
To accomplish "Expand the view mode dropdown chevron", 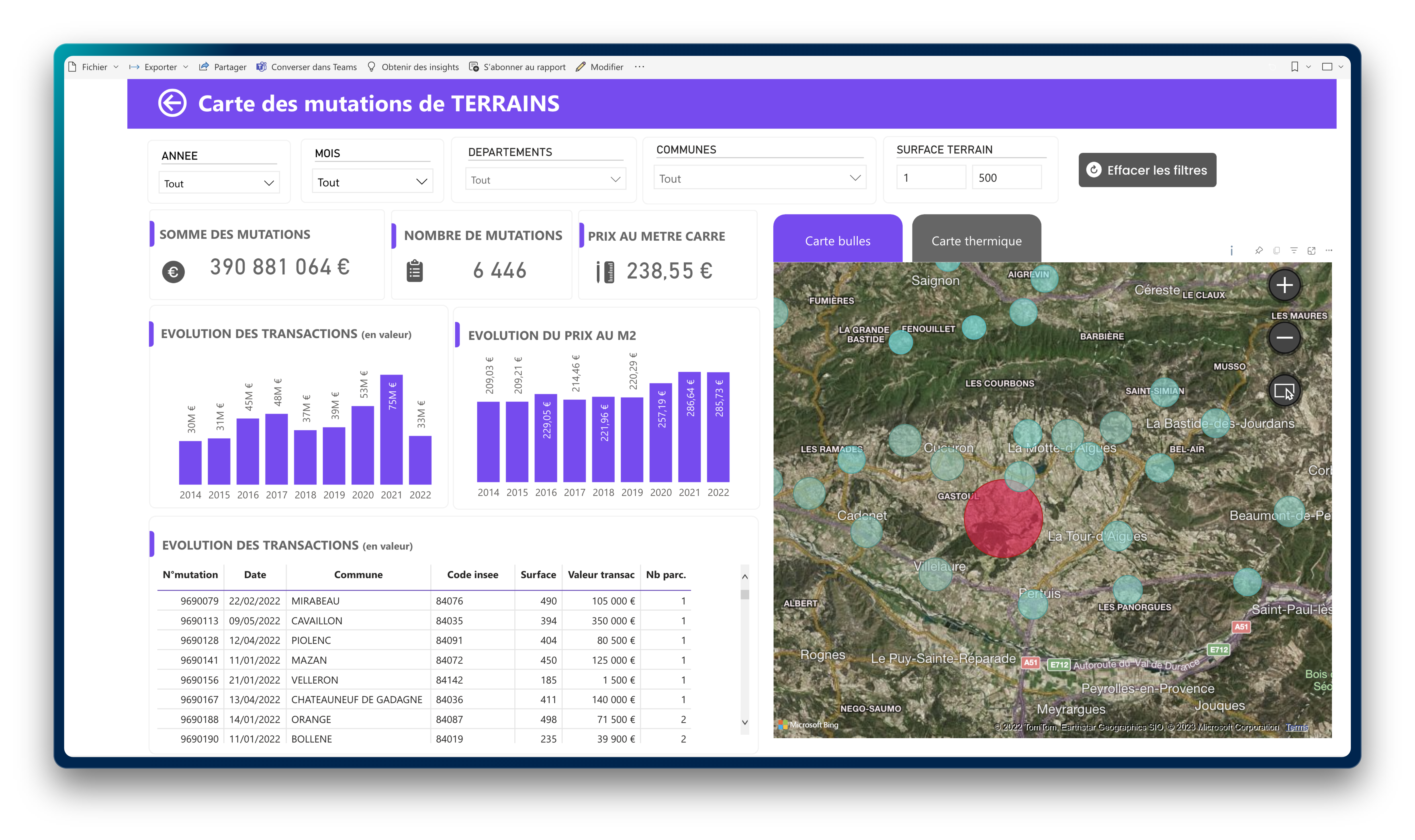I will 1340,67.
